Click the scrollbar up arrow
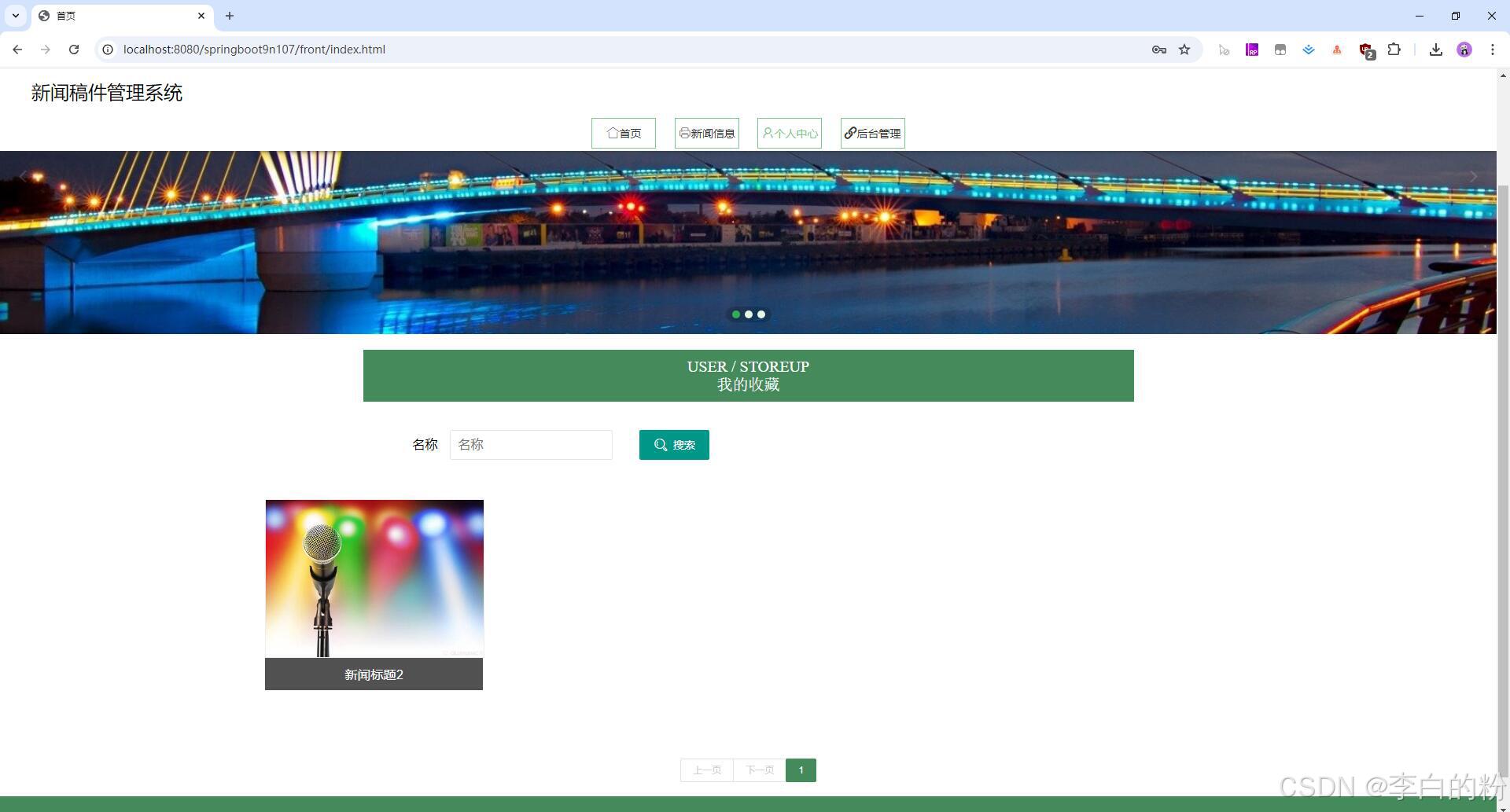This screenshot has height=812, width=1510. [x=1503, y=75]
